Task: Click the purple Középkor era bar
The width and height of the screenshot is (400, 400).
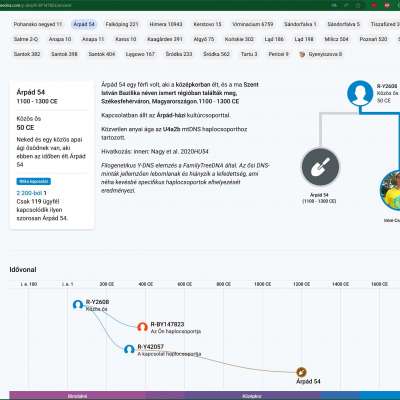Action: pyautogui.click(x=252, y=396)
